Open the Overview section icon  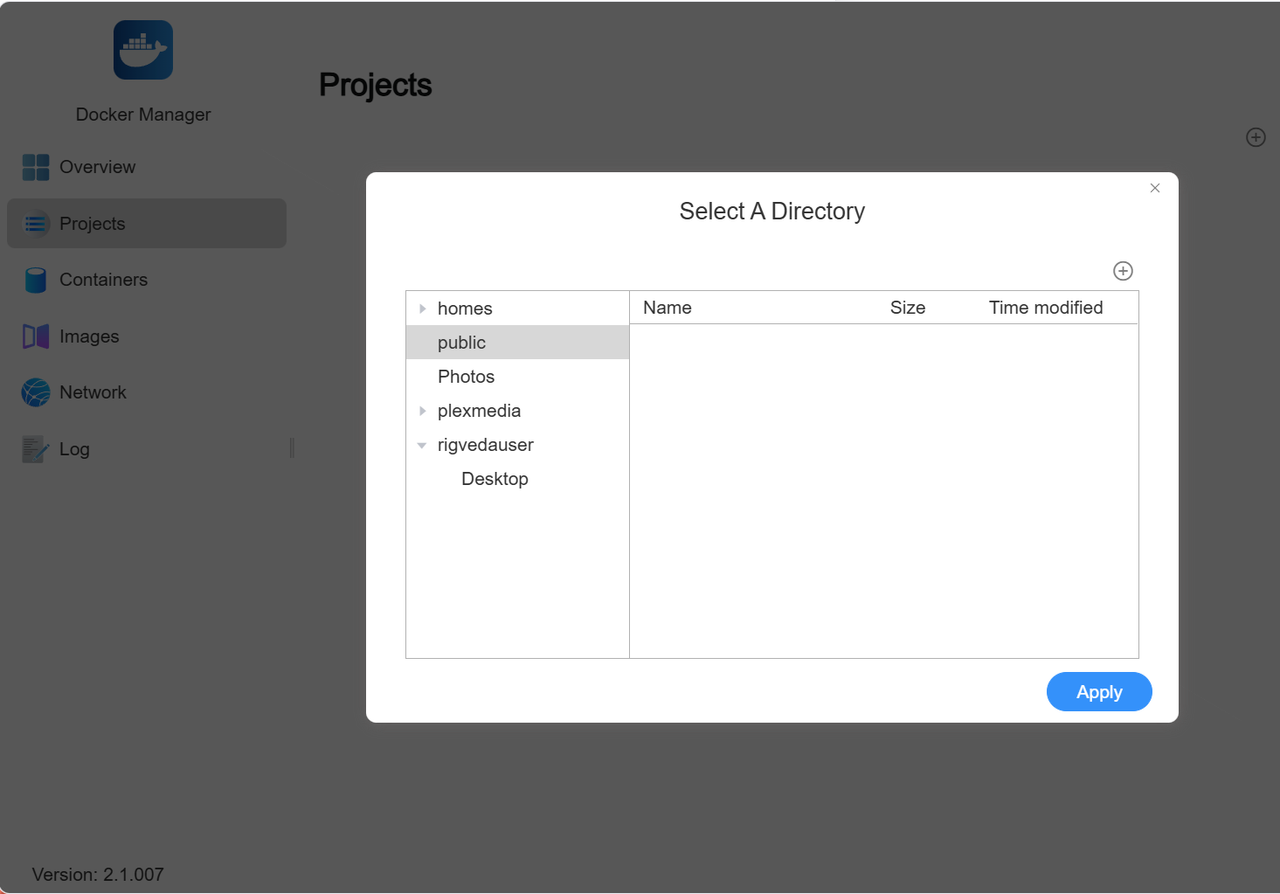click(34, 167)
